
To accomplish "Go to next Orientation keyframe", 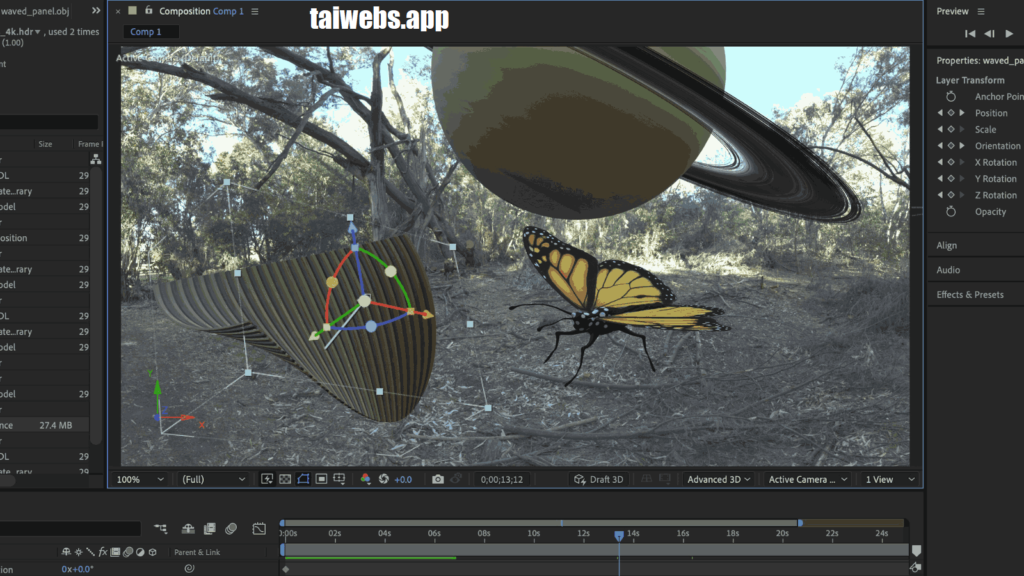I will pyautogui.click(x=961, y=146).
